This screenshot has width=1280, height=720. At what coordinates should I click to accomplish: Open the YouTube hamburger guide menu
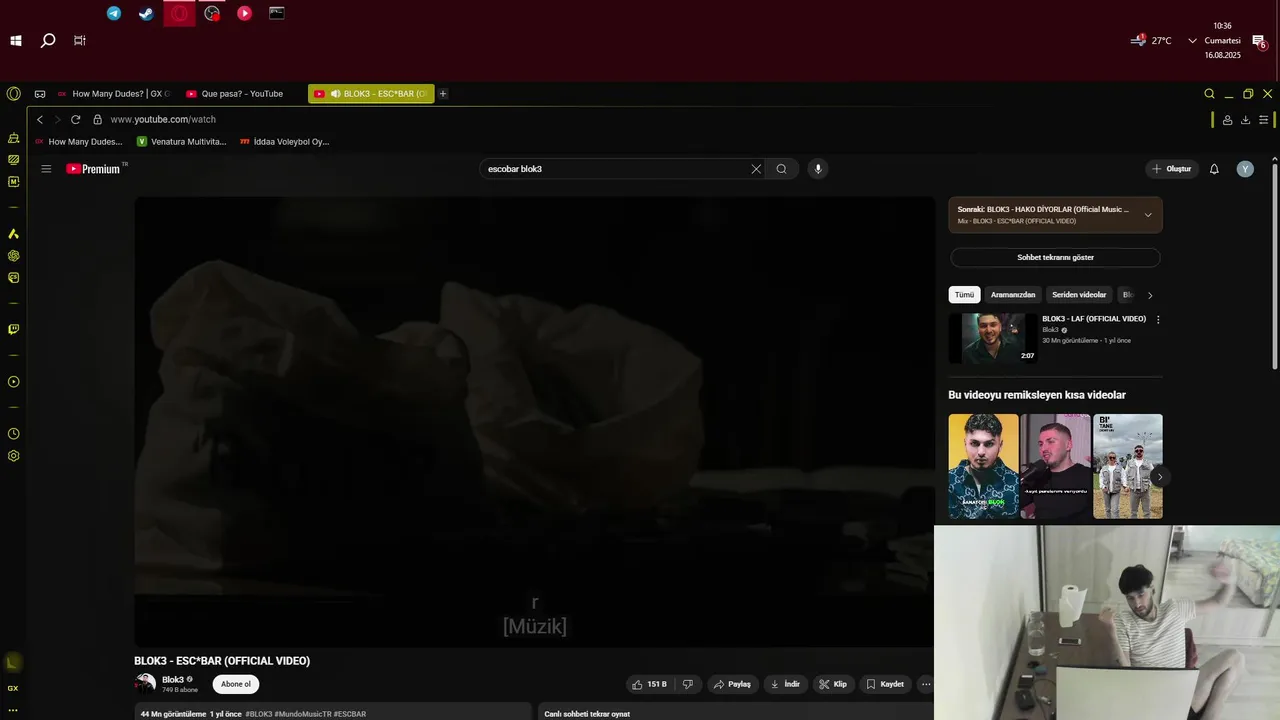tap(46, 169)
